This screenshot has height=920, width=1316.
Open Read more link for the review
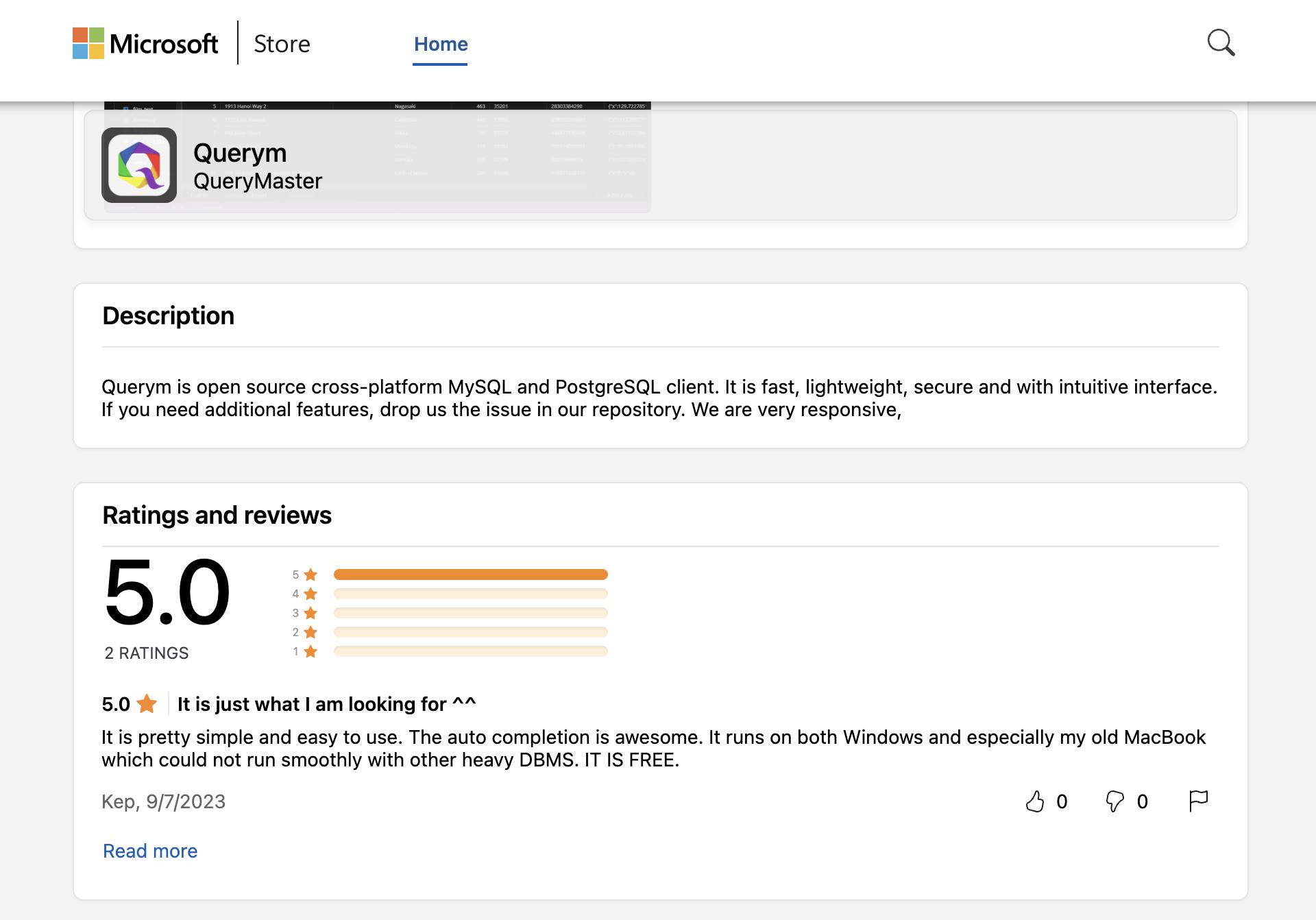click(x=150, y=851)
